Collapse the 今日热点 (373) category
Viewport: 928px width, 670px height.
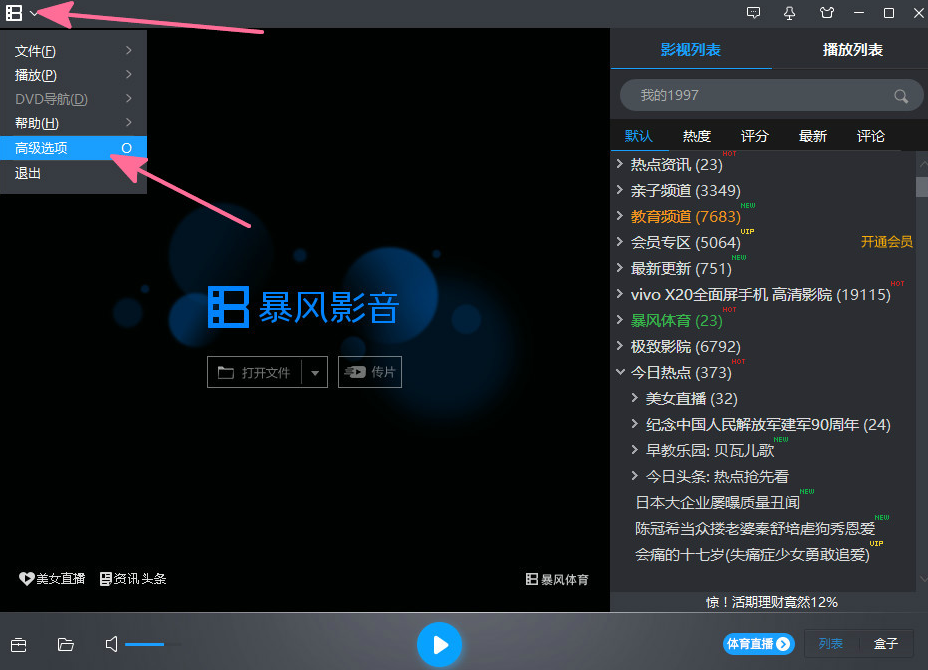click(x=620, y=372)
